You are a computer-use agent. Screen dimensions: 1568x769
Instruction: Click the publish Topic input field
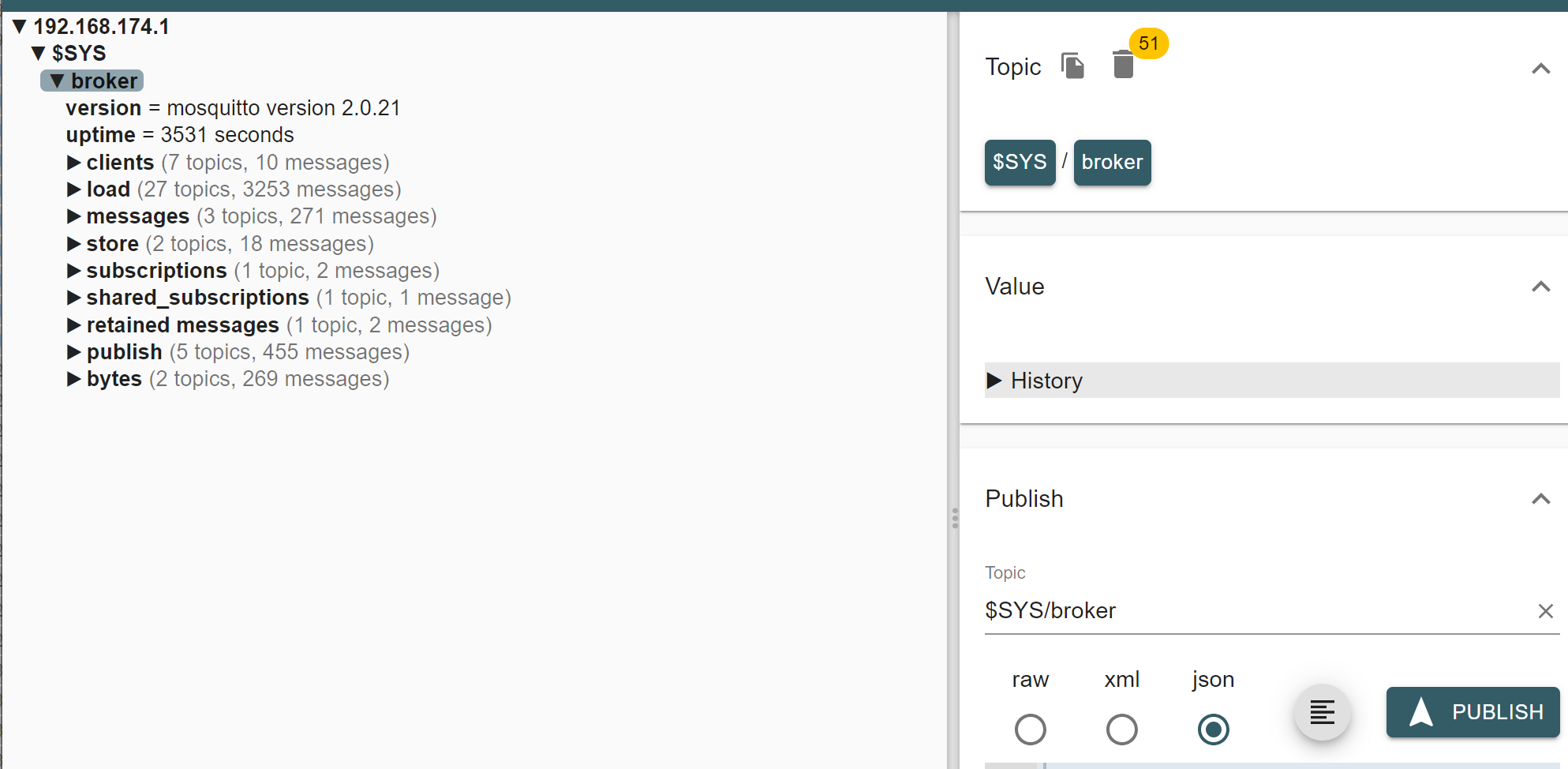pos(1255,611)
